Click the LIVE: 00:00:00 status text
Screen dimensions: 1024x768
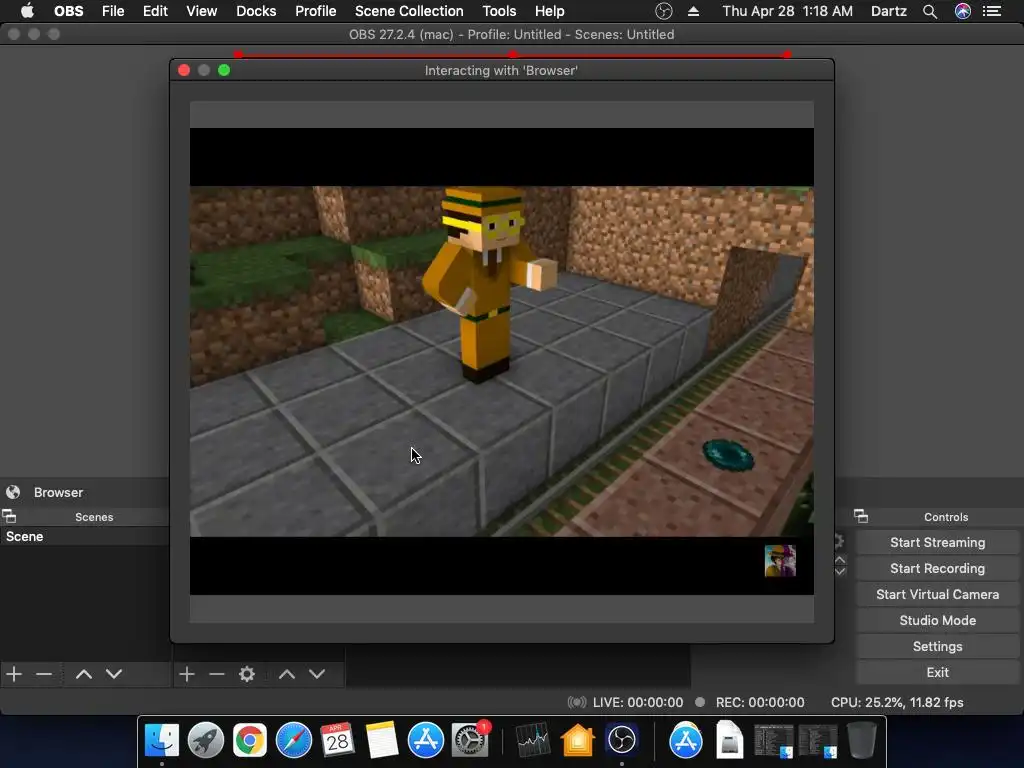pyautogui.click(x=637, y=703)
